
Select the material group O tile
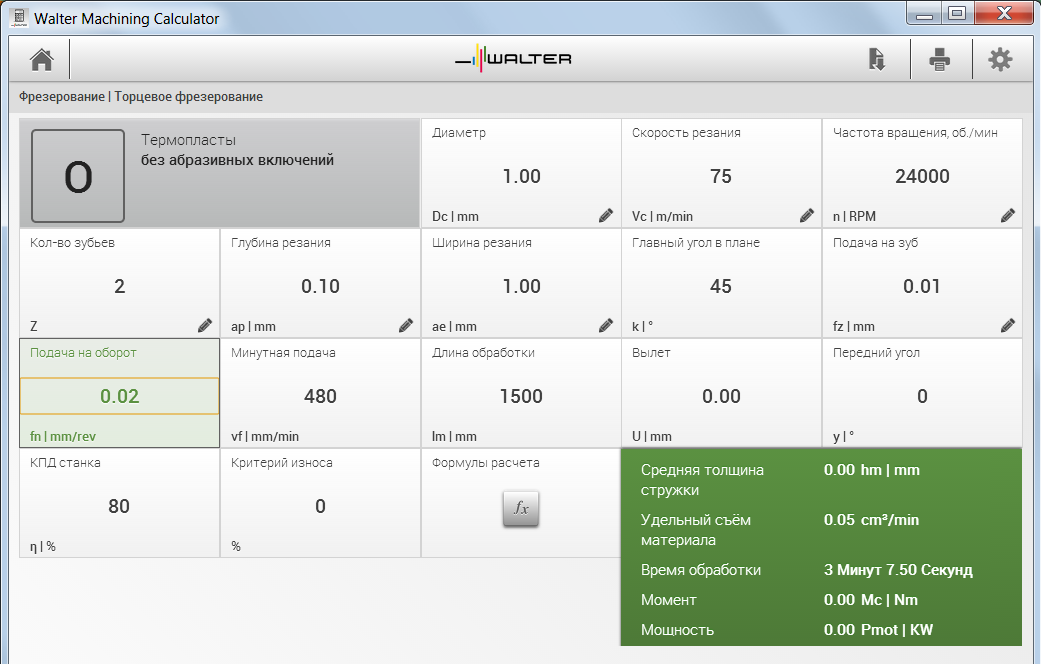[78, 176]
